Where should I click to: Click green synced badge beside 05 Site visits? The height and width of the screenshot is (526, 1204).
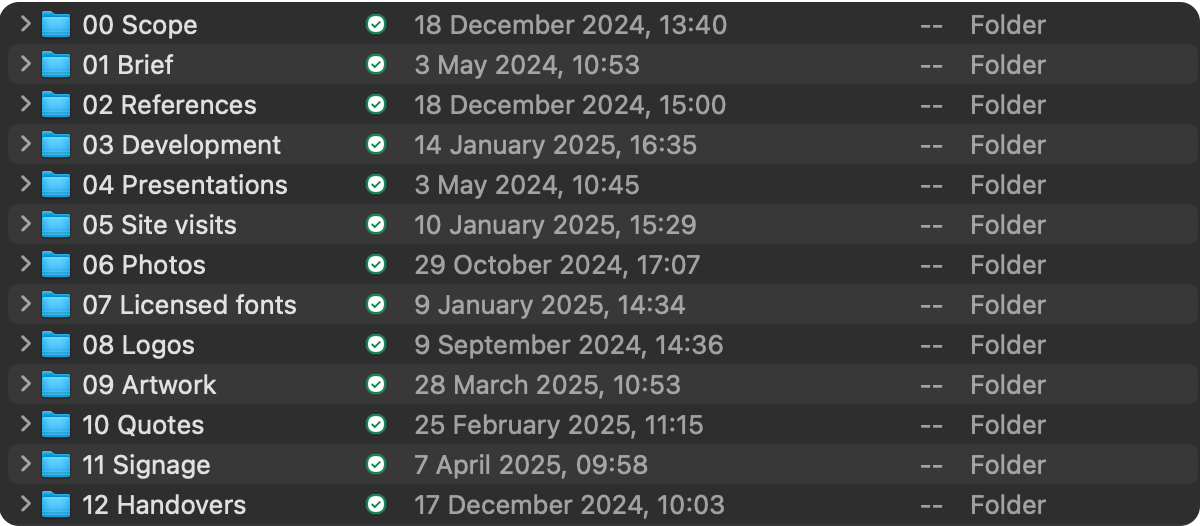pyautogui.click(x=376, y=225)
